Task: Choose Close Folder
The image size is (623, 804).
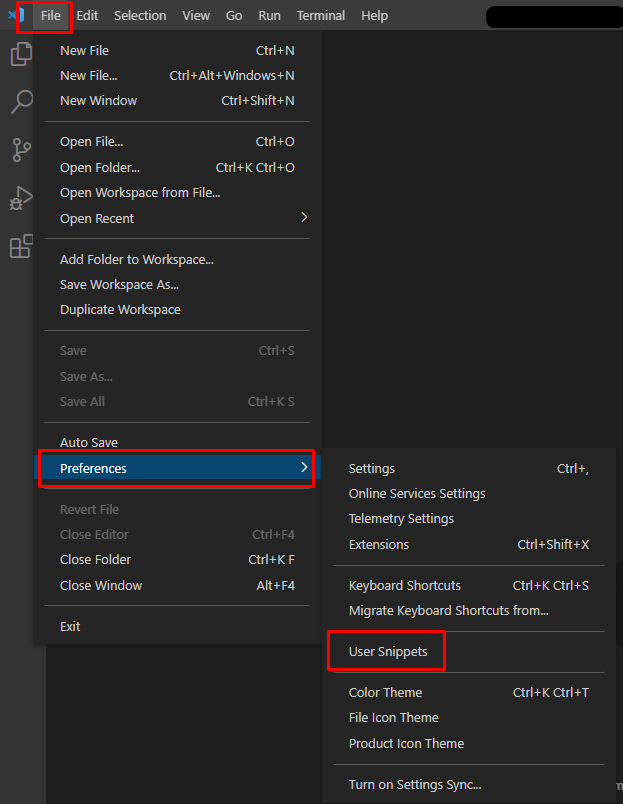Action: point(177,559)
